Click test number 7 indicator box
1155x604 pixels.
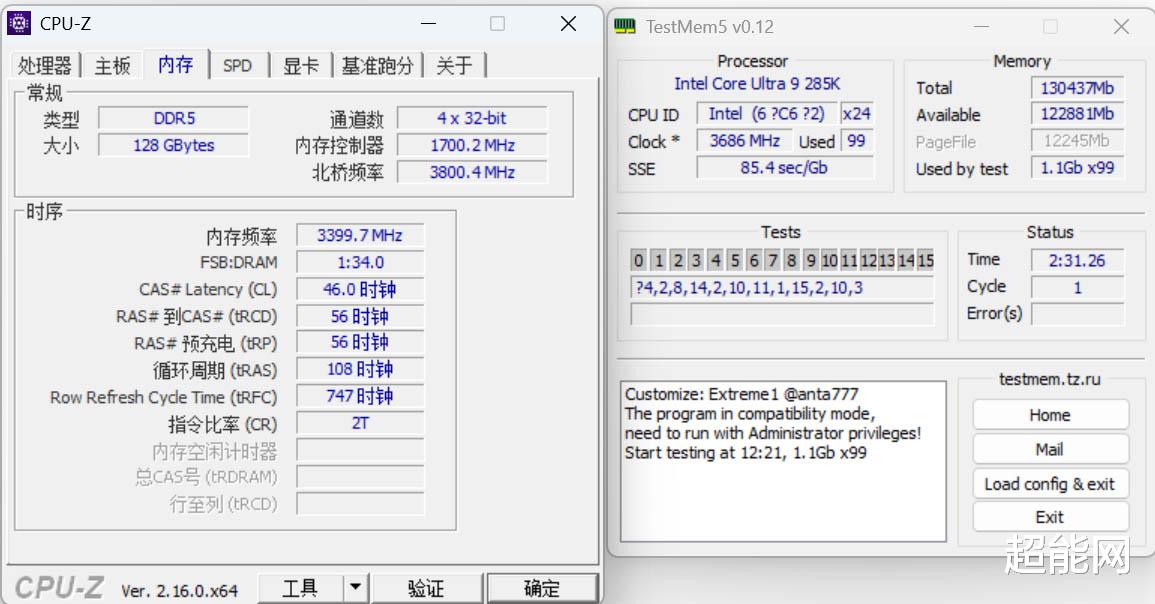(x=773, y=260)
